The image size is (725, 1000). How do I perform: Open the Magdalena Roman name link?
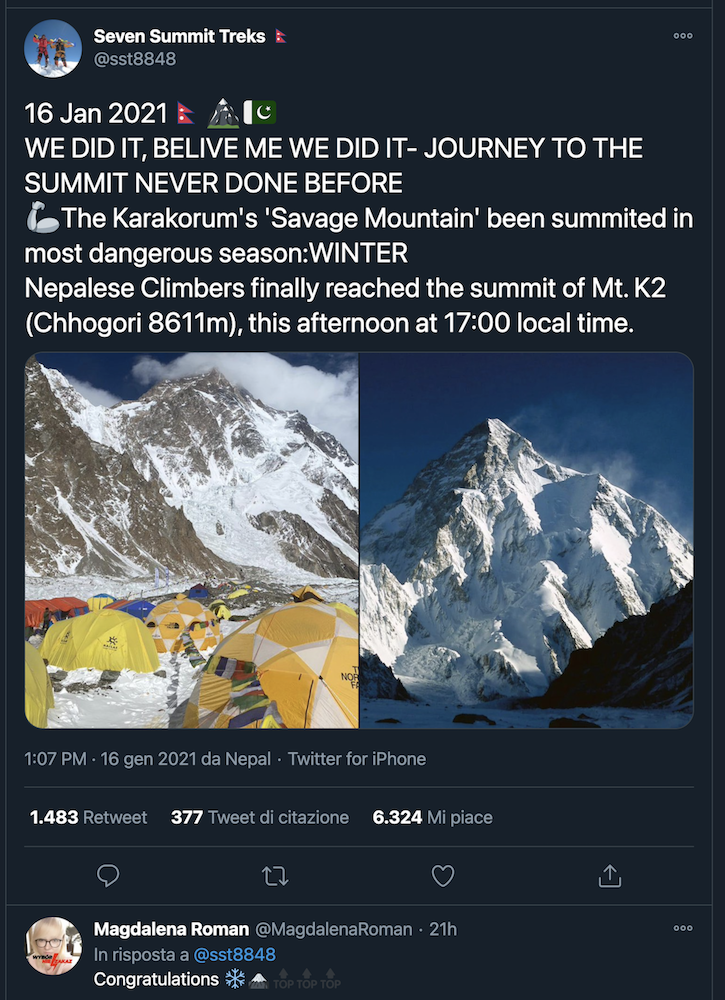click(171, 929)
